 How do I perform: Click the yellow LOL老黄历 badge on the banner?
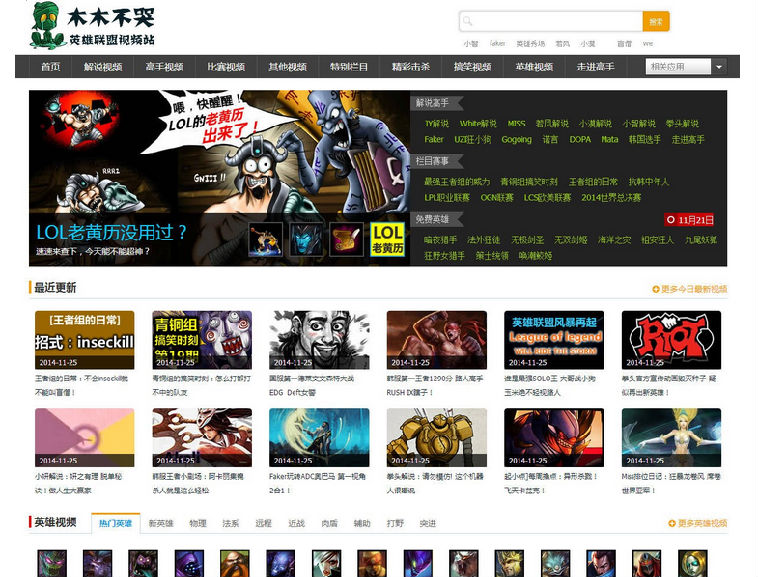point(387,239)
